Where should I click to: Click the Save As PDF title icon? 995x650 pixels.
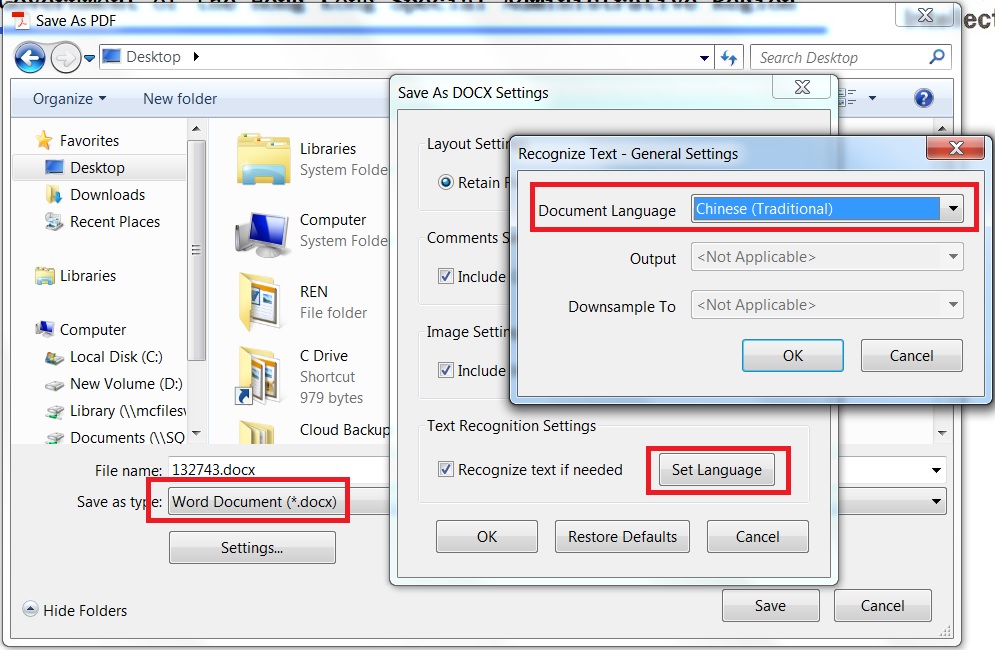[22, 20]
